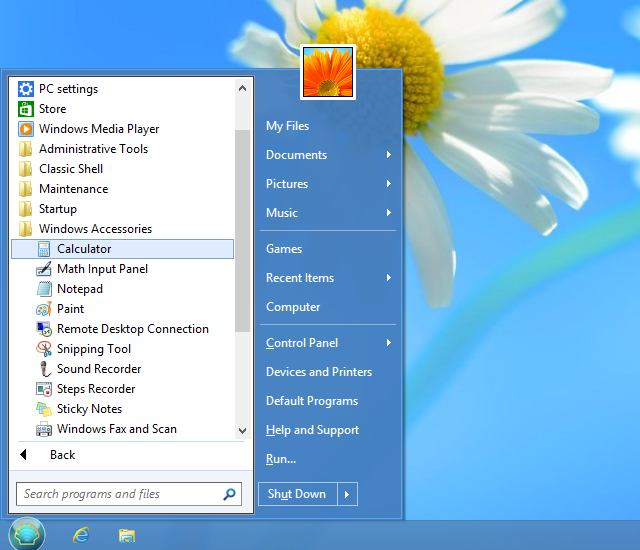Screen dimensions: 640x550
Task: Click the File Explorer taskbar icon
Action: 127,535
